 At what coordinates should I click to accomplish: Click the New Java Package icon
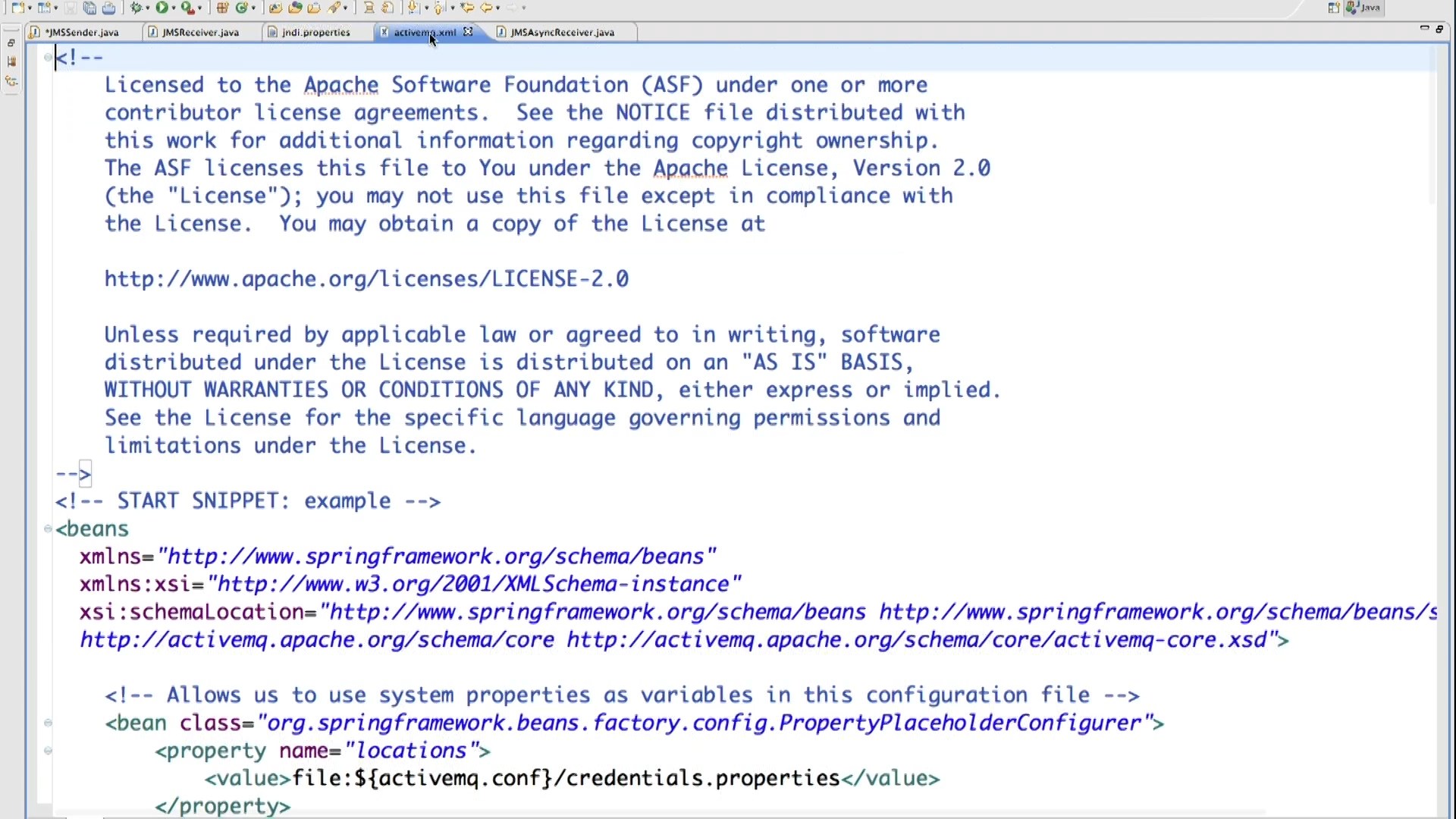(x=222, y=8)
